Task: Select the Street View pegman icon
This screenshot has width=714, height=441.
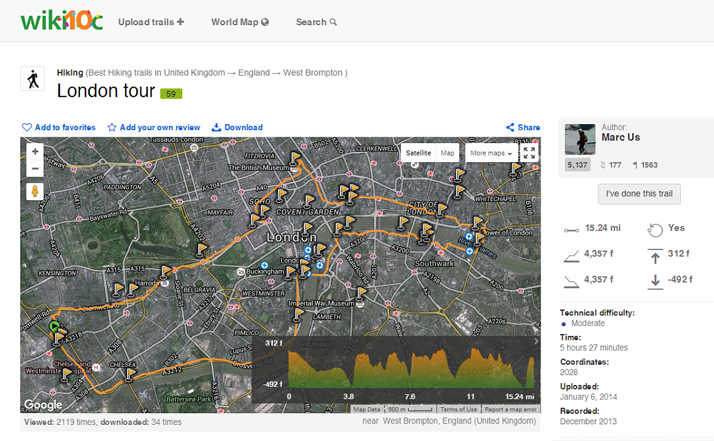Action: 35,190
